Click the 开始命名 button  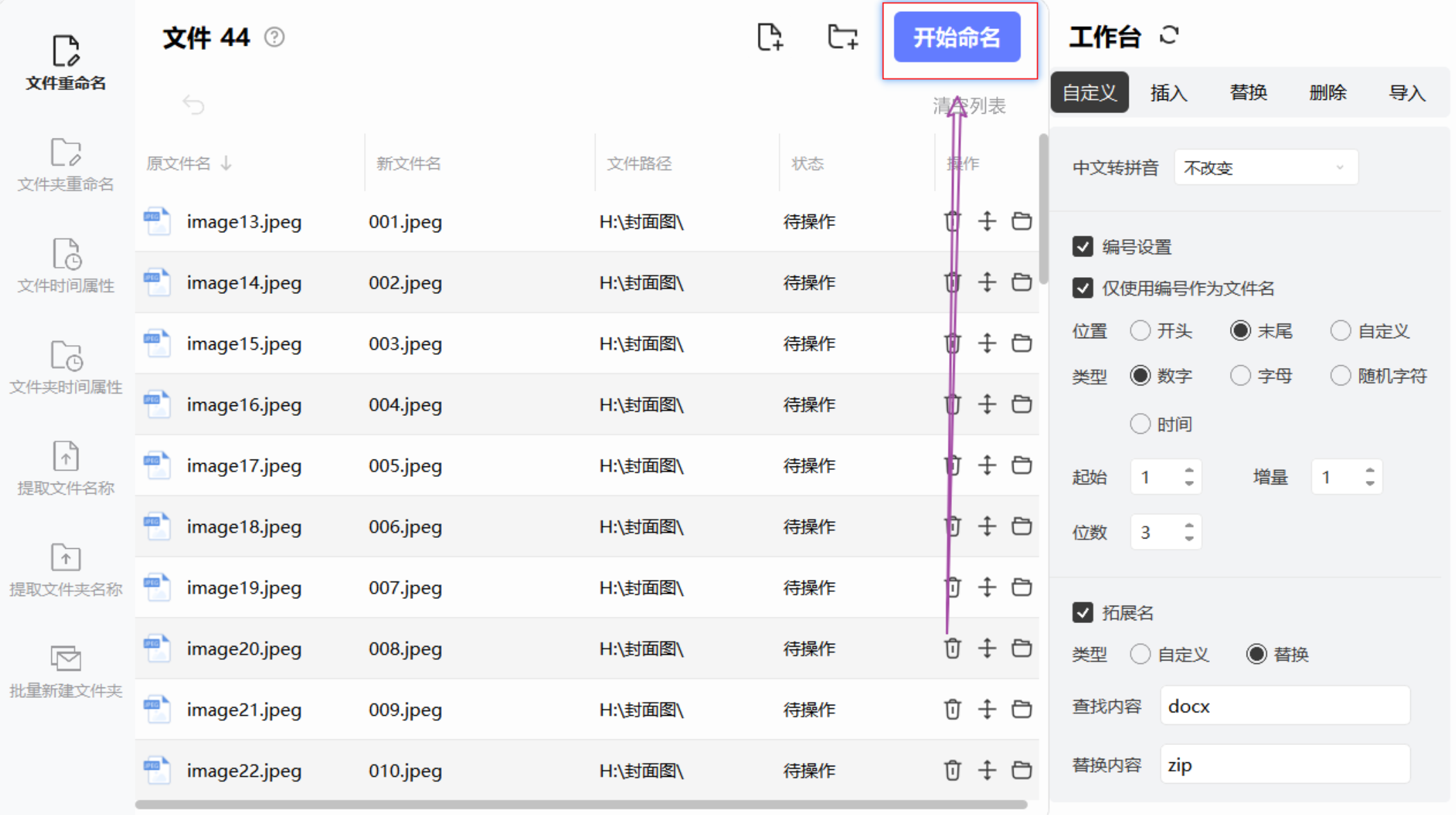coord(957,37)
